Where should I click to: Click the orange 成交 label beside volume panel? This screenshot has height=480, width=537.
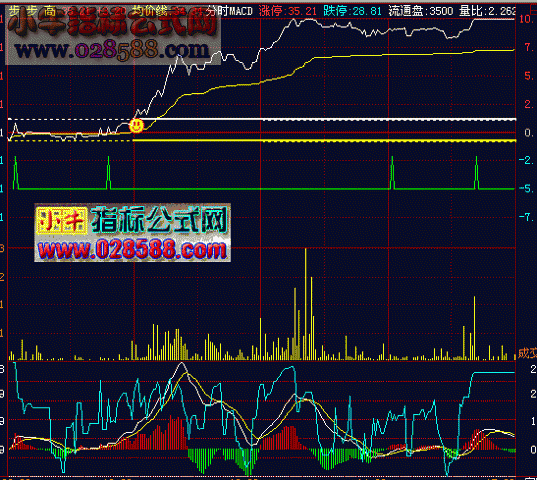coord(527,353)
